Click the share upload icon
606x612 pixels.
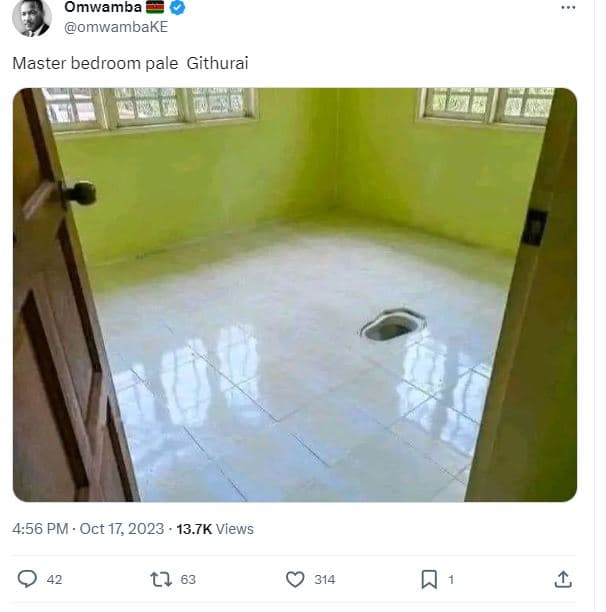tap(563, 579)
